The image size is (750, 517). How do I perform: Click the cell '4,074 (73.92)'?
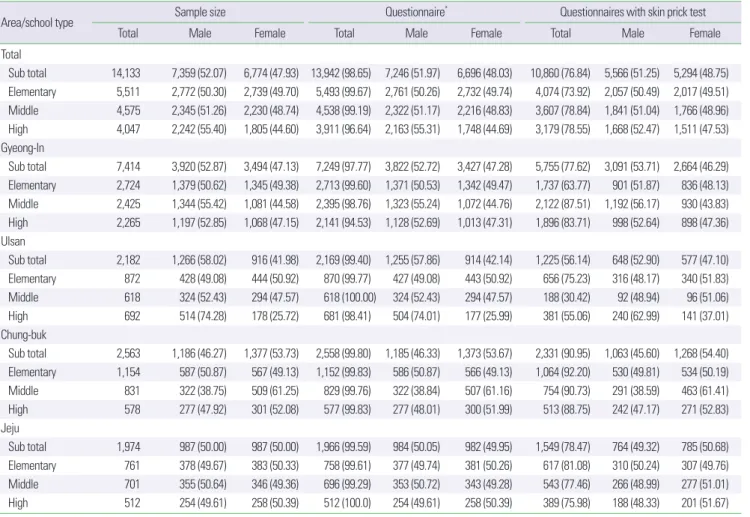[x=562, y=91]
